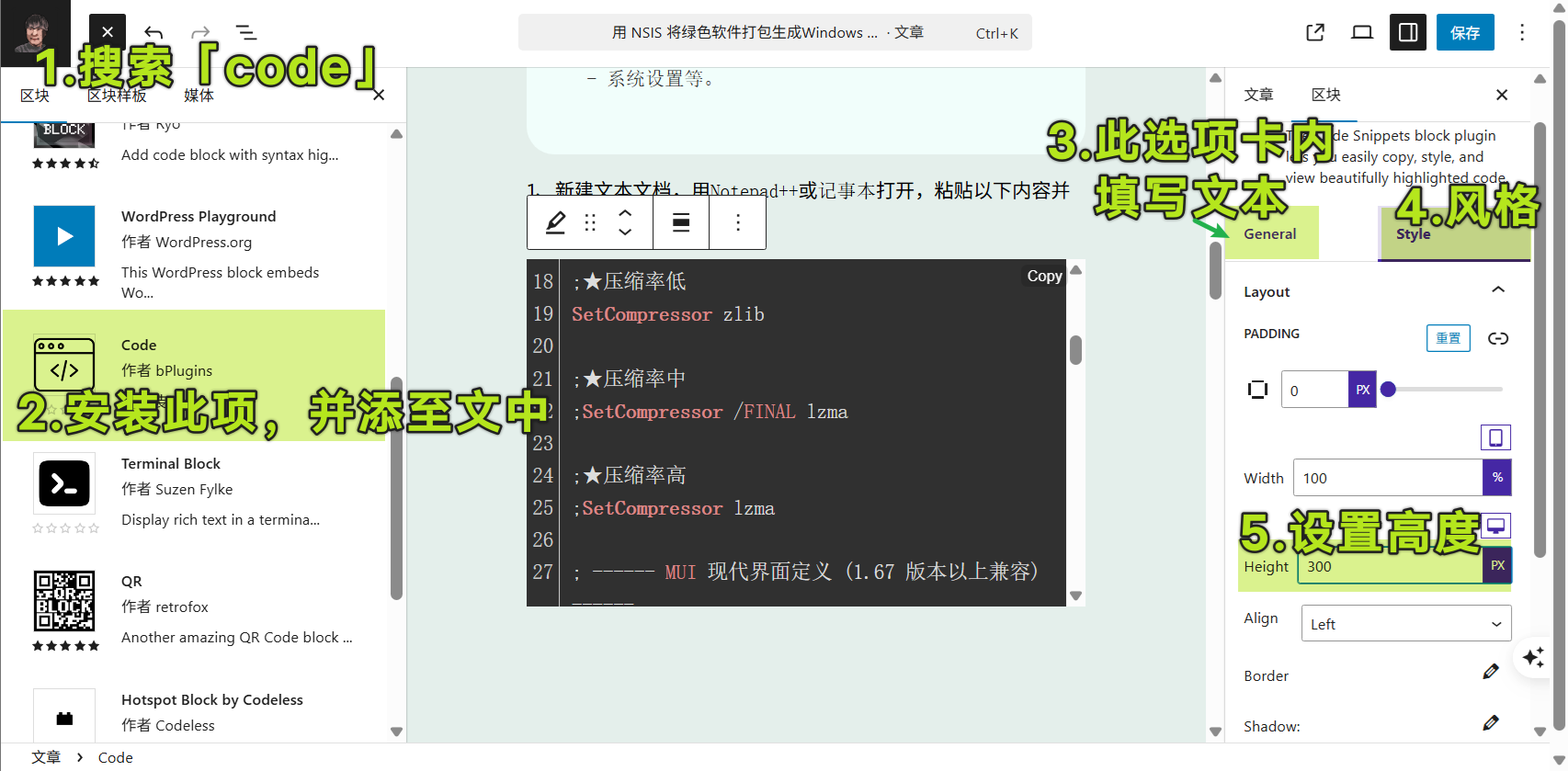The image size is (1568, 771).
Task: Open the document overview list
Action: pos(246,33)
